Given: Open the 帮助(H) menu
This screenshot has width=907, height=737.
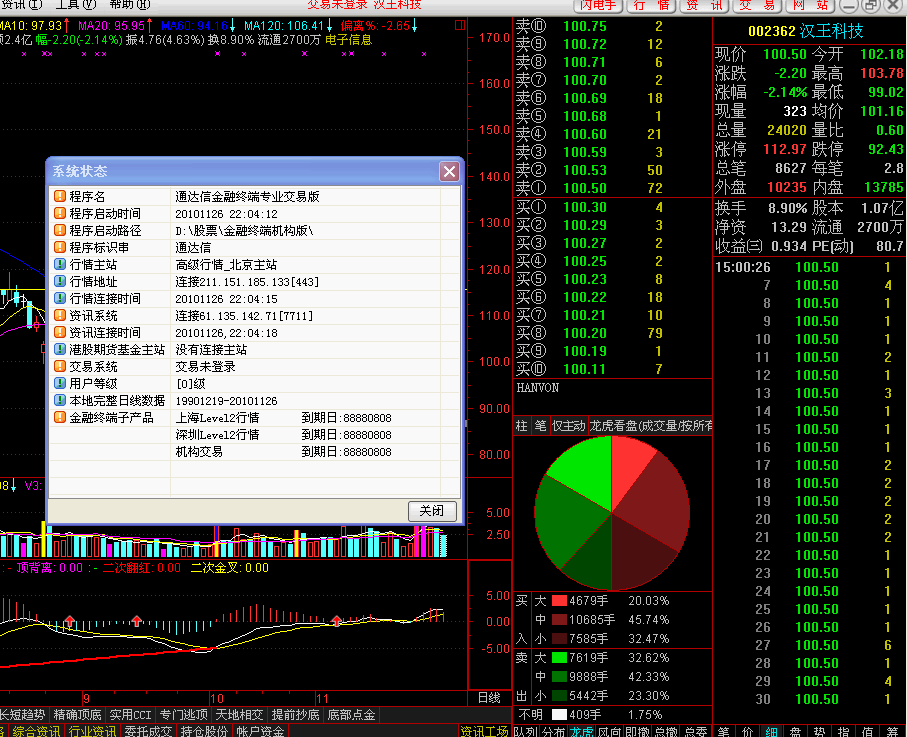Looking at the screenshot, I should (x=130, y=5).
